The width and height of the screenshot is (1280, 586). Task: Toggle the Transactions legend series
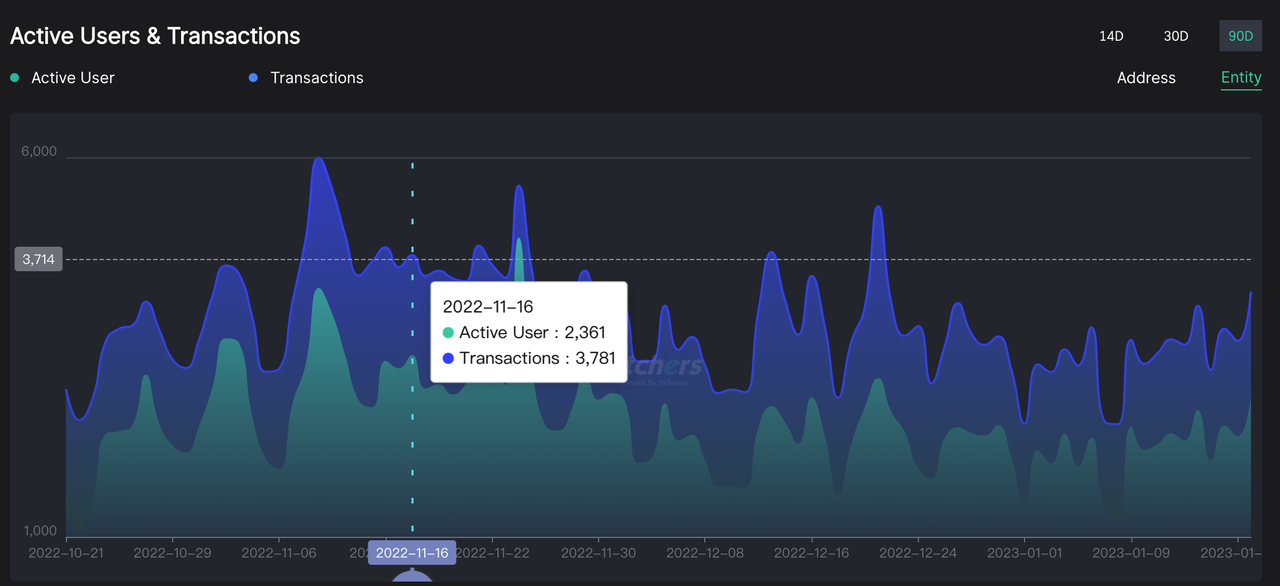(x=316, y=78)
